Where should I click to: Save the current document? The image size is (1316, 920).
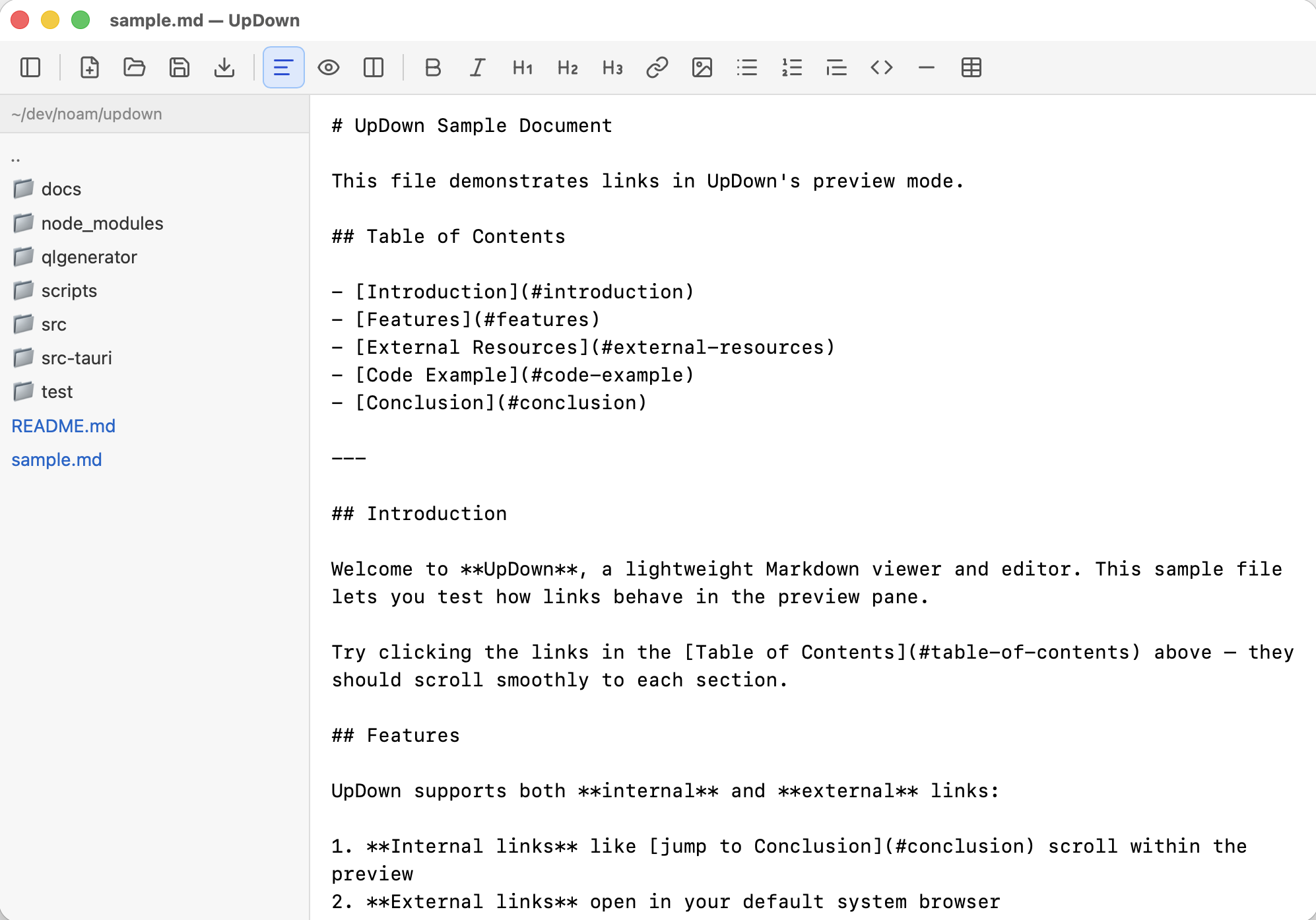[179, 67]
